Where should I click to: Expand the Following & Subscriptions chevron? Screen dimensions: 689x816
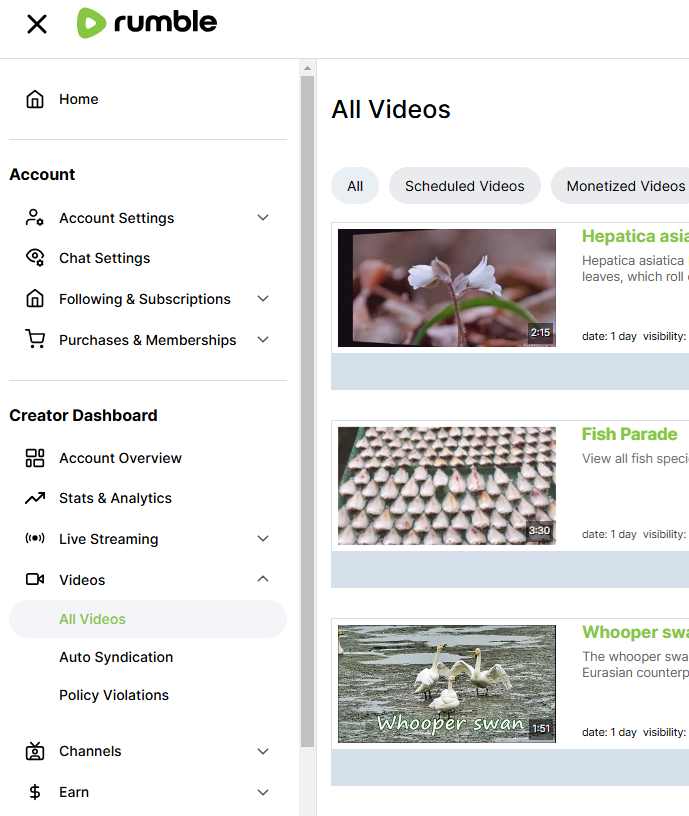point(263,299)
